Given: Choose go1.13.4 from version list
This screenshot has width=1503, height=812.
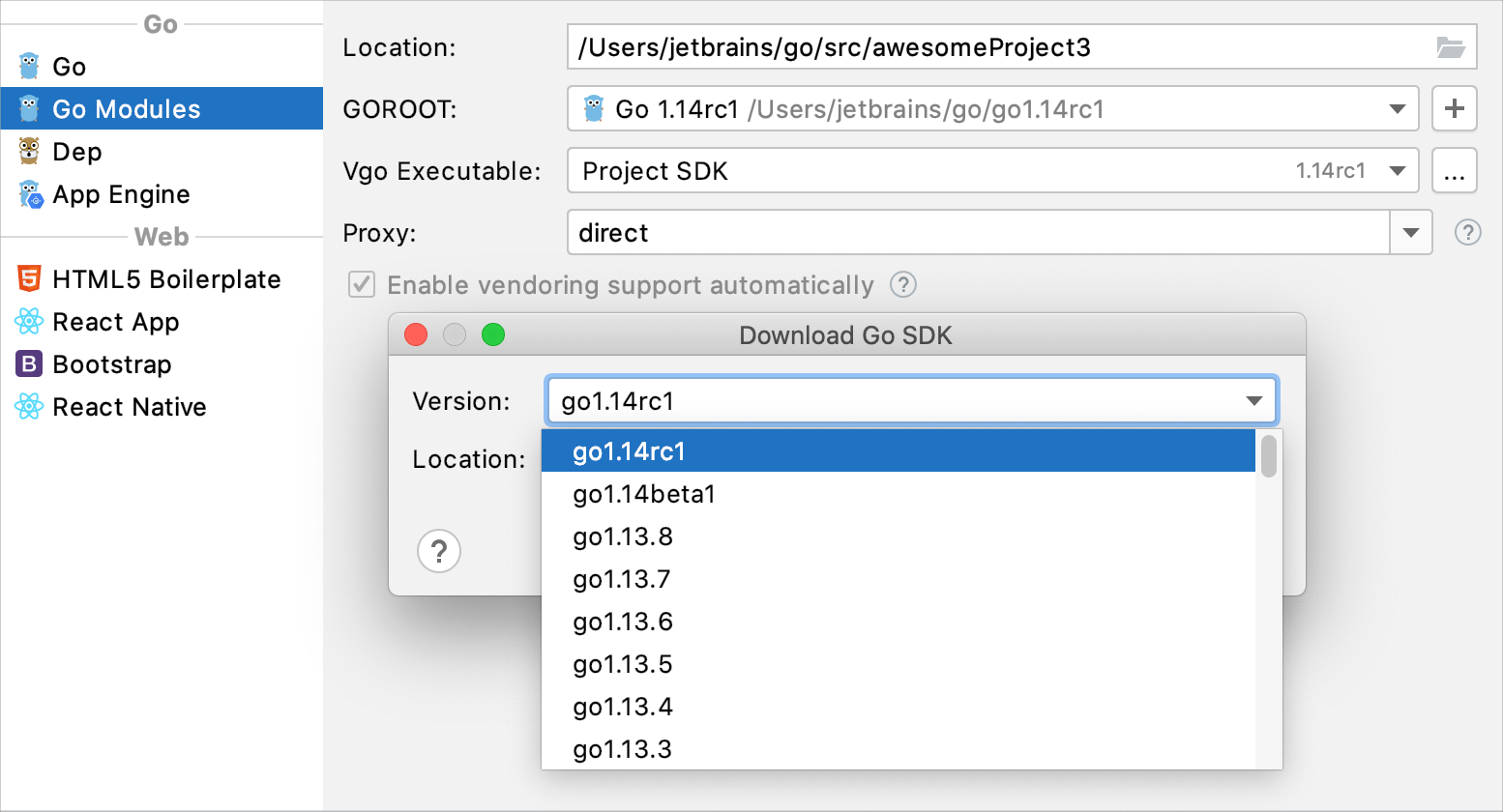Looking at the screenshot, I should (x=899, y=707).
